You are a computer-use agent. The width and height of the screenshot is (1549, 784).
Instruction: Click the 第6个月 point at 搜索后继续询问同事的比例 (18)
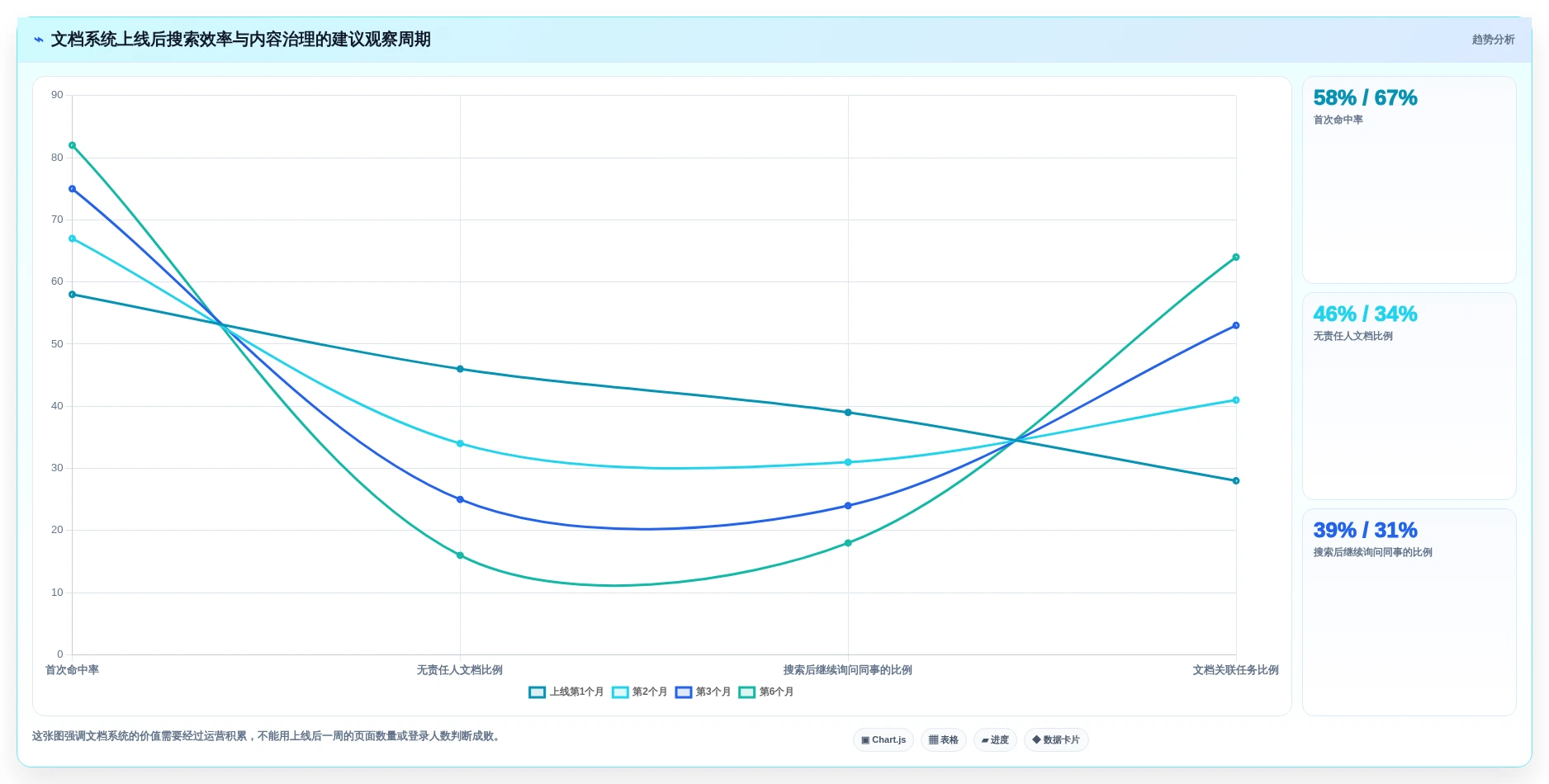point(848,543)
